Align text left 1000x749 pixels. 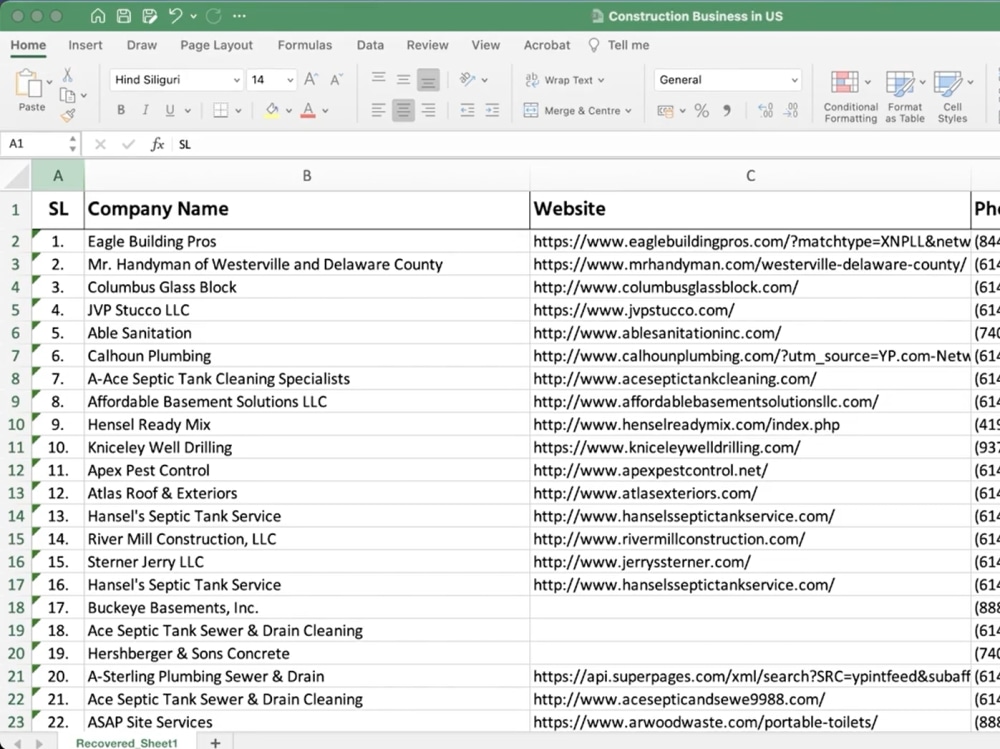pyautogui.click(x=378, y=110)
